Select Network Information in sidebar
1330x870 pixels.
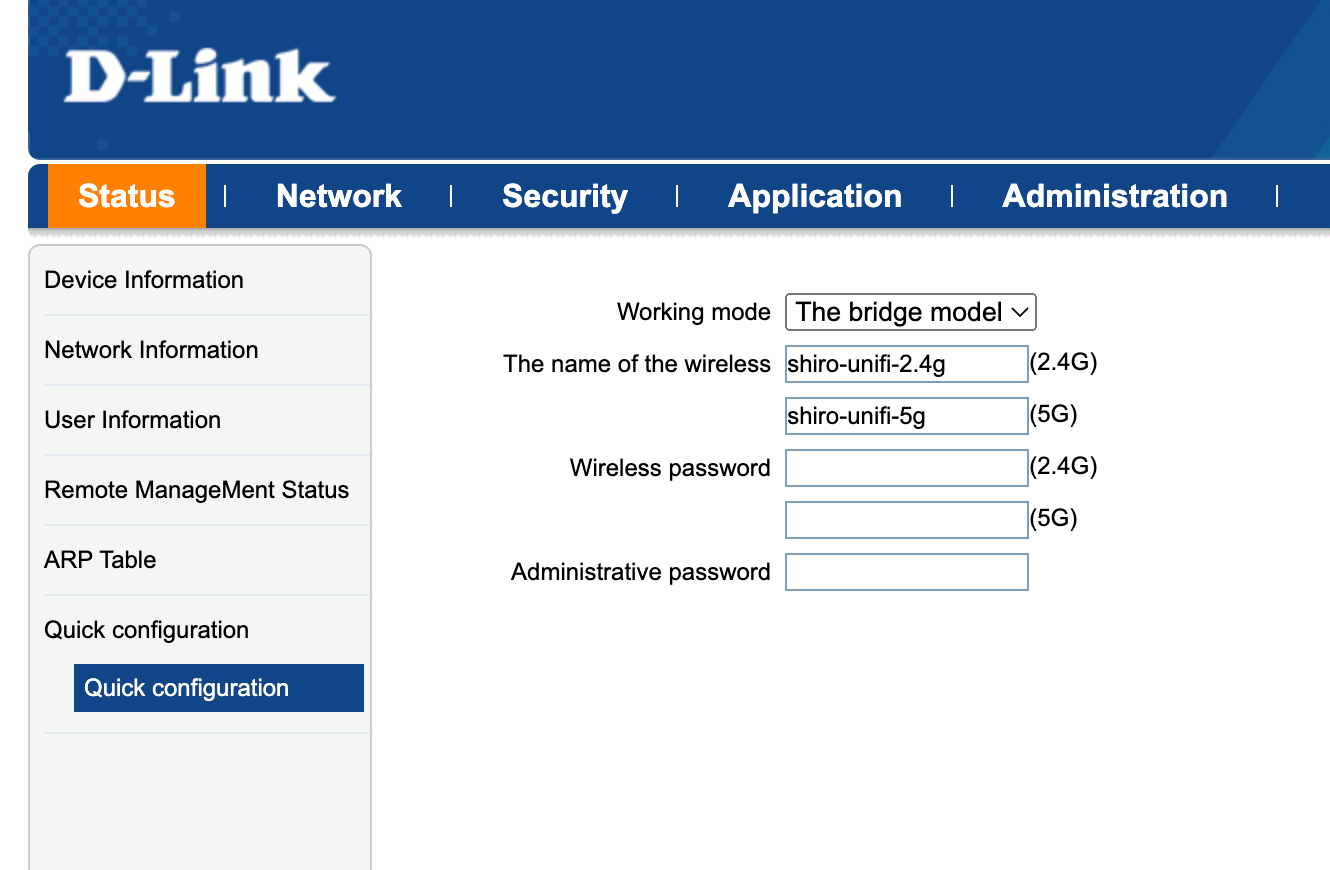[x=151, y=350]
